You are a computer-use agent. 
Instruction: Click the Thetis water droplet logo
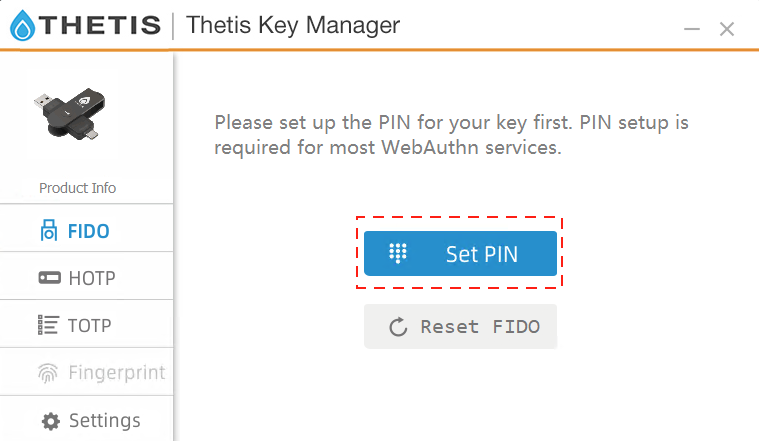(x=22, y=27)
